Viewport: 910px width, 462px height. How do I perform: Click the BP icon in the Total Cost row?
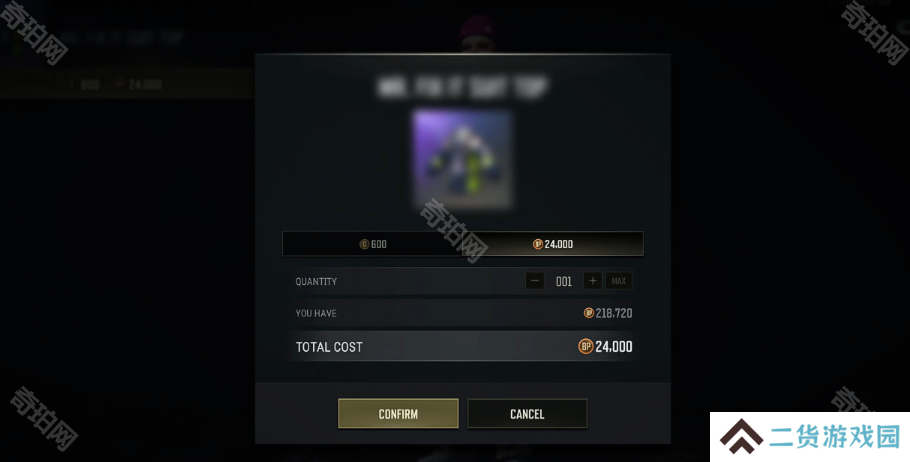click(586, 346)
